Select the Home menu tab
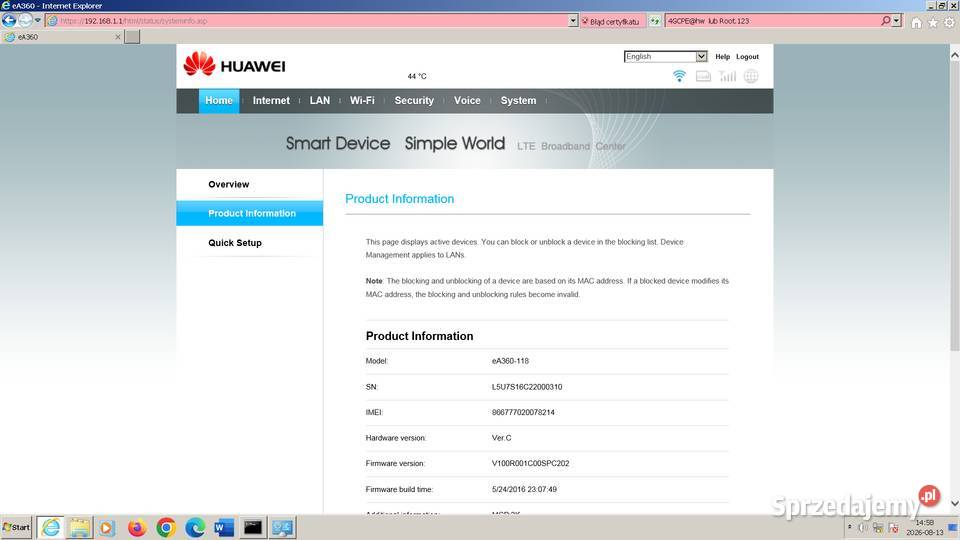The image size is (960, 540). 219,100
